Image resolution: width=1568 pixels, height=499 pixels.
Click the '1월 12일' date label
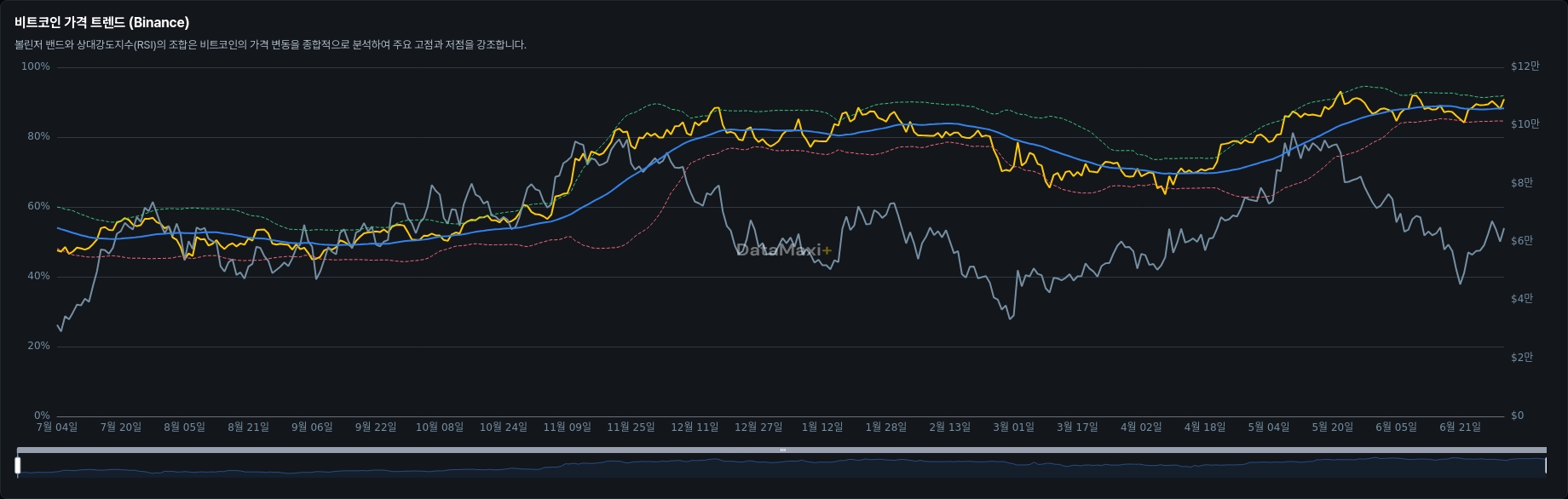(822, 427)
